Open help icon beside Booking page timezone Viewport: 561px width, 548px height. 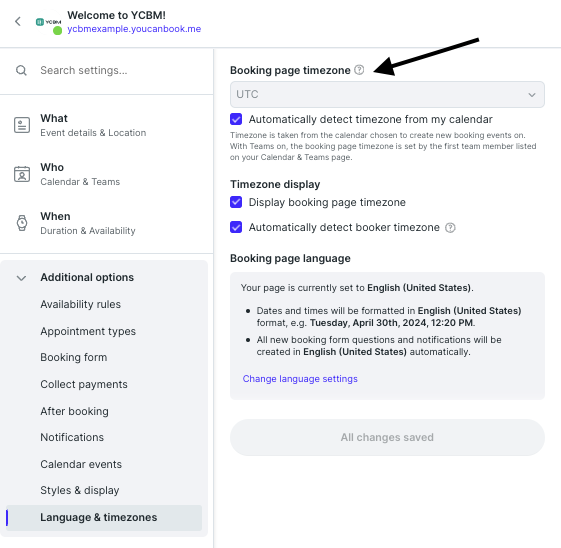(359, 70)
